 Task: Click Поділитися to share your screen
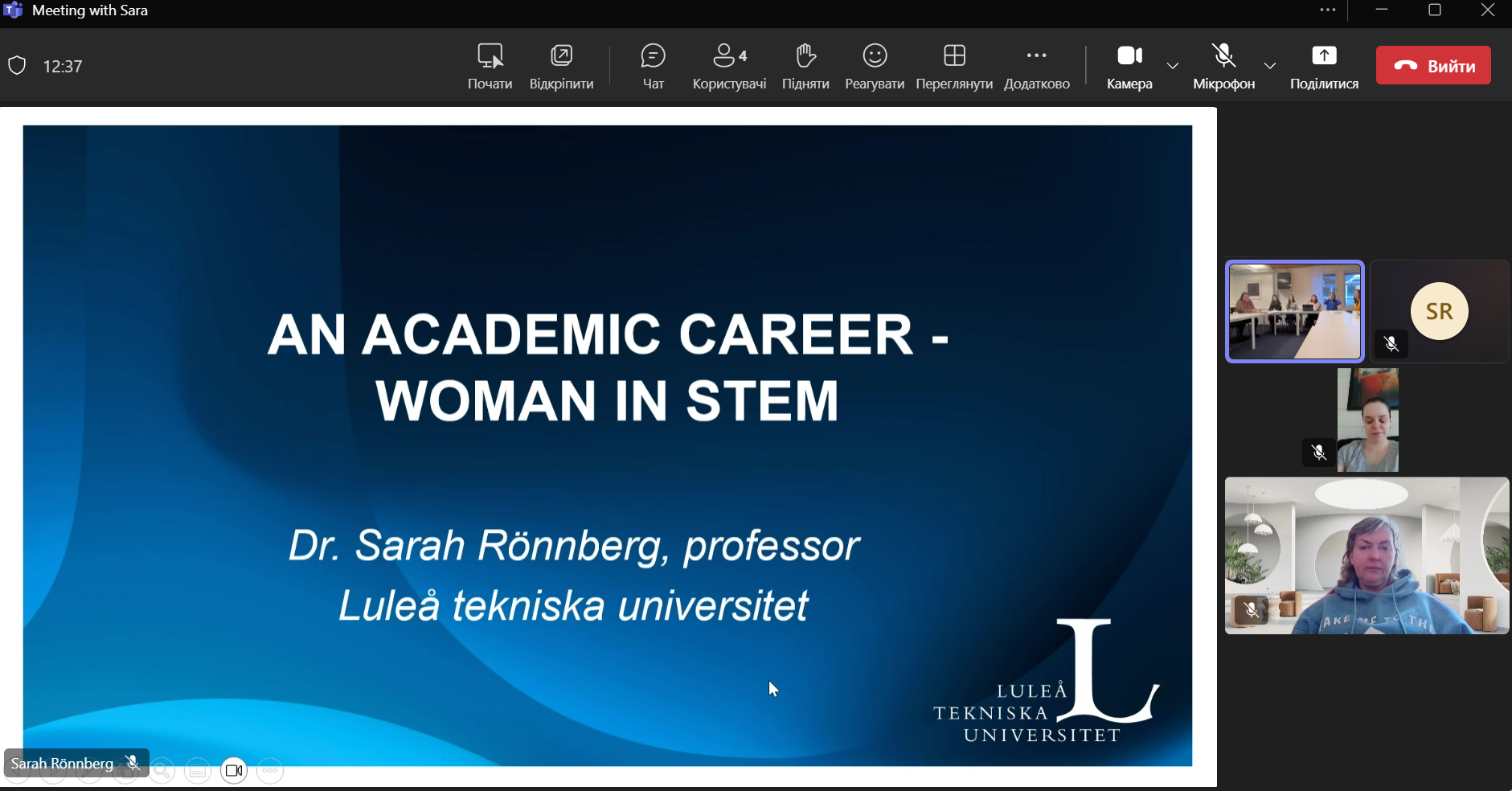pos(1324,66)
